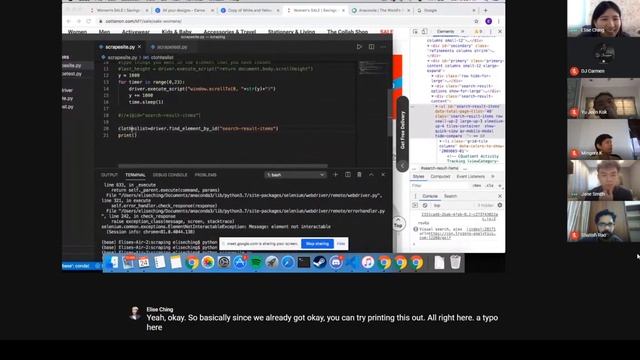Click the Stop sharing button
The height and width of the screenshot is (360, 640).
click(x=317, y=244)
